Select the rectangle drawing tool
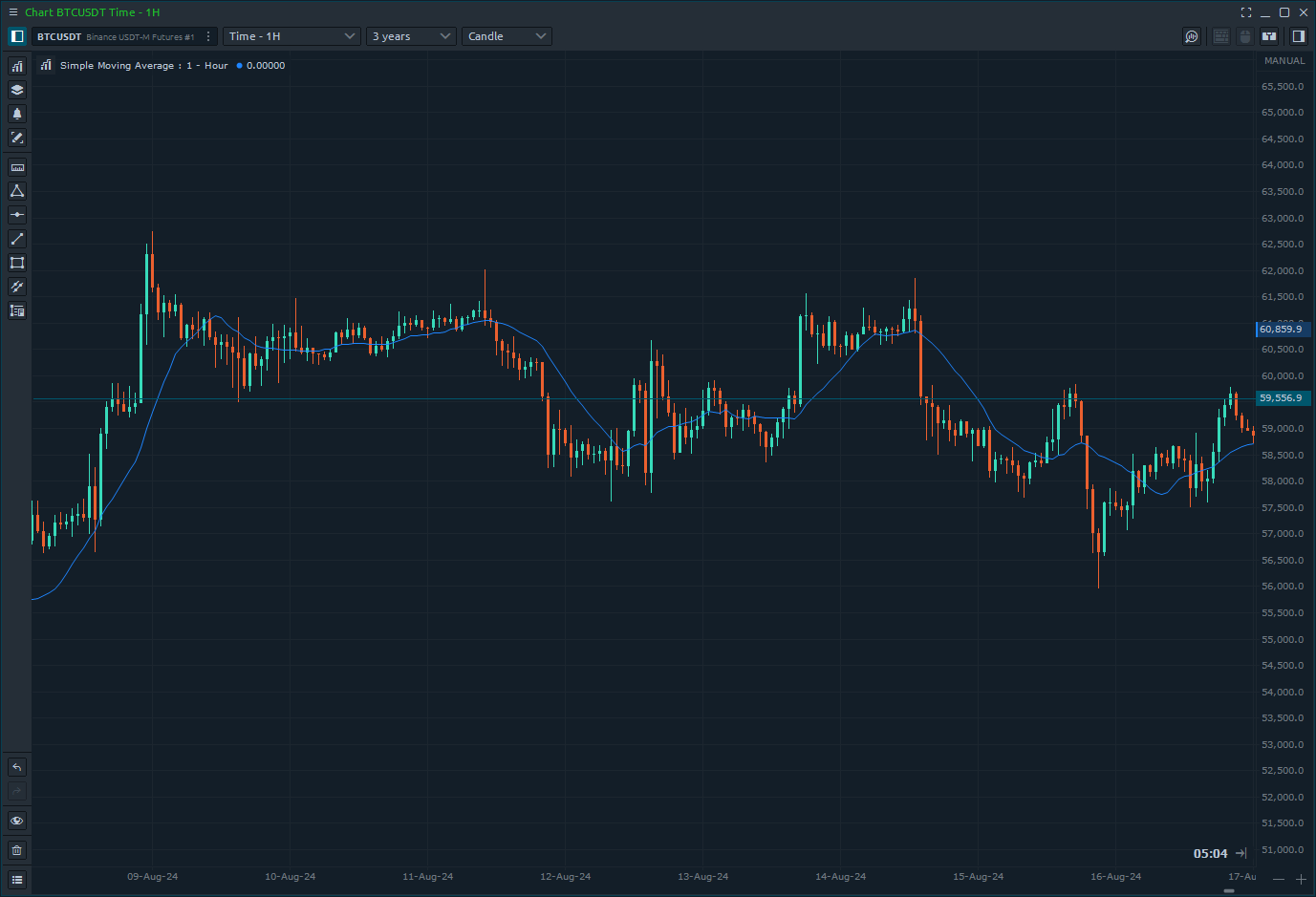The width and height of the screenshot is (1316, 897). 17,263
